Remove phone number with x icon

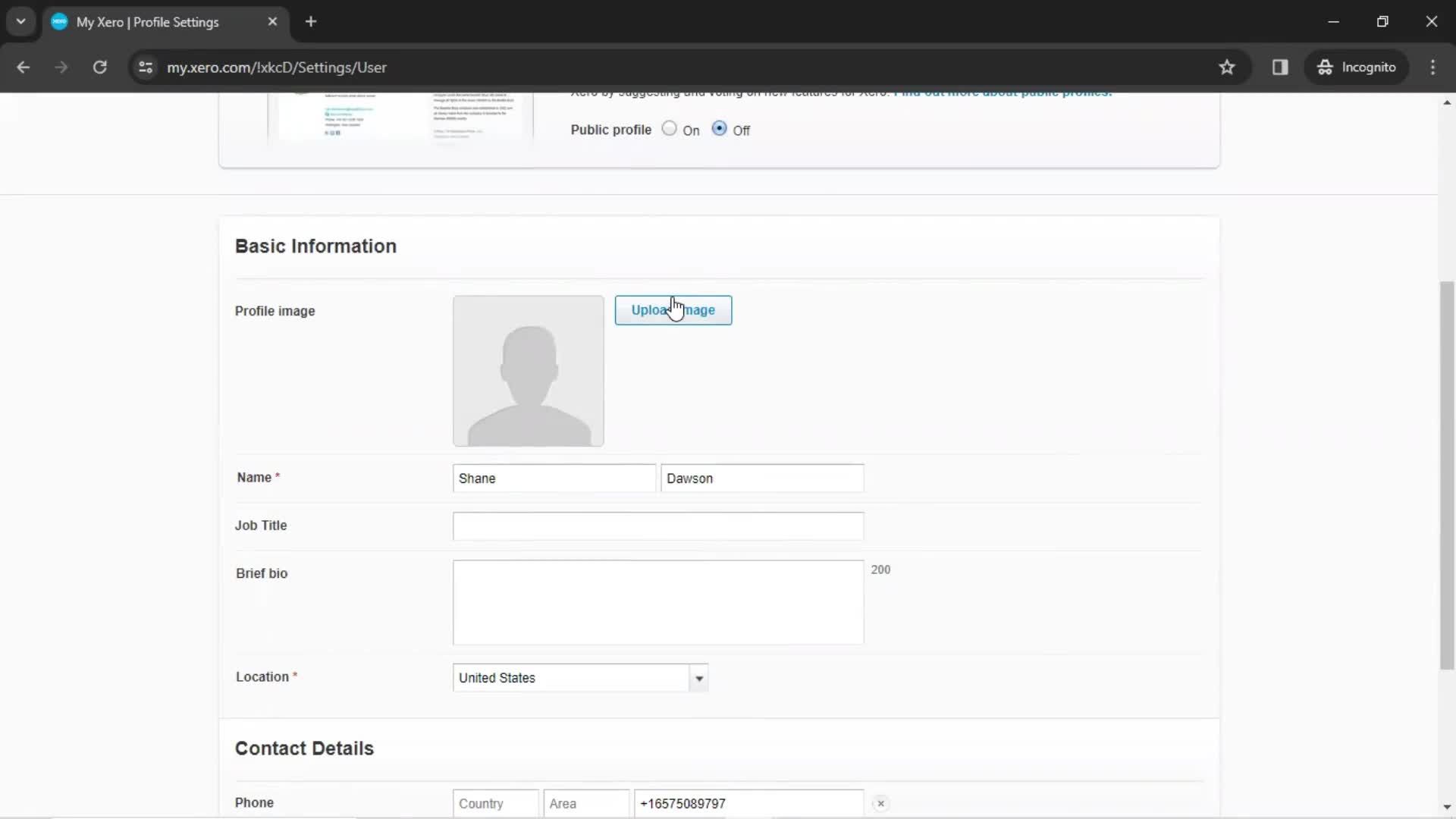pos(880,803)
